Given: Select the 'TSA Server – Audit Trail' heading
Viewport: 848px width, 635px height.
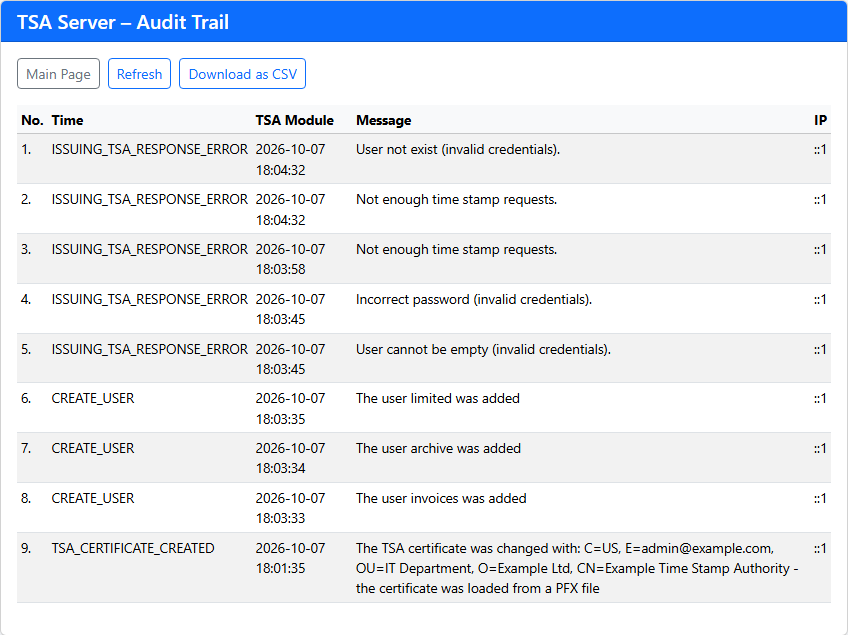Looking at the screenshot, I should click(x=123, y=22).
